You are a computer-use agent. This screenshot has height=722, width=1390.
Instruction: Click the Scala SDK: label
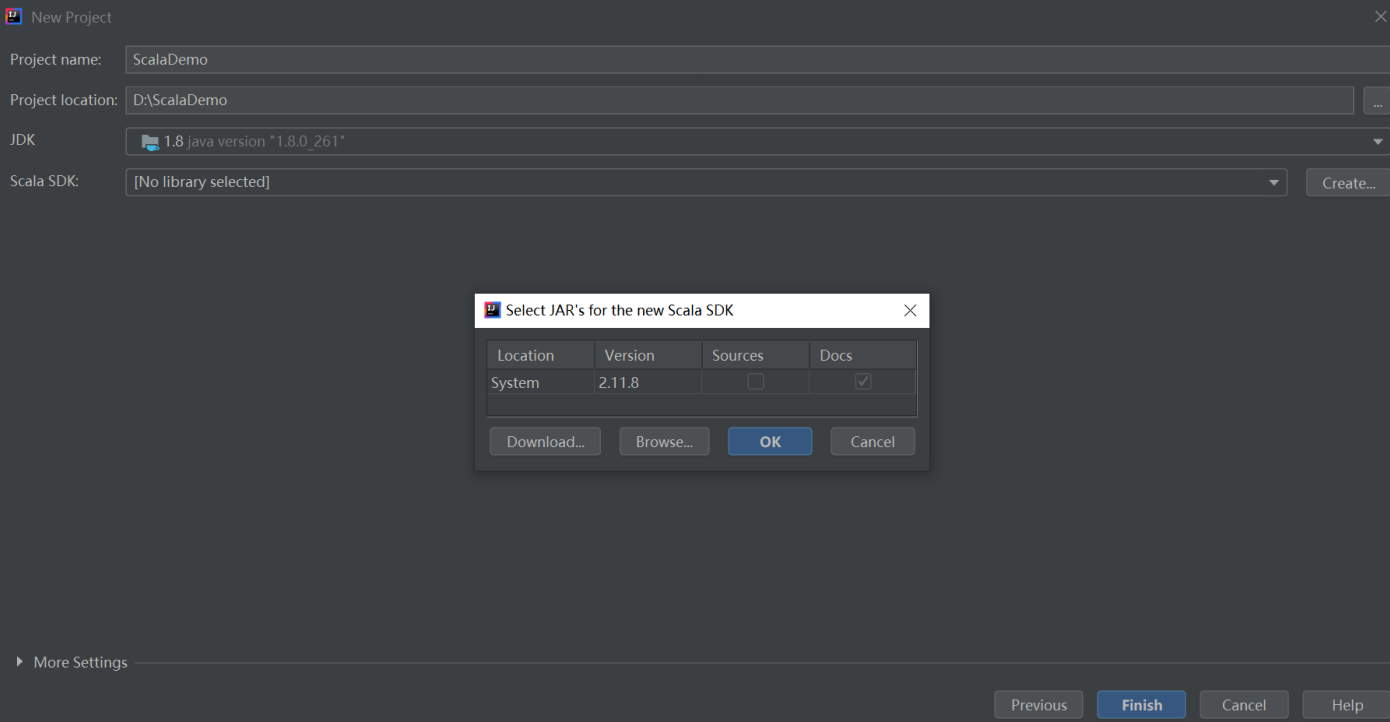[x=44, y=181]
